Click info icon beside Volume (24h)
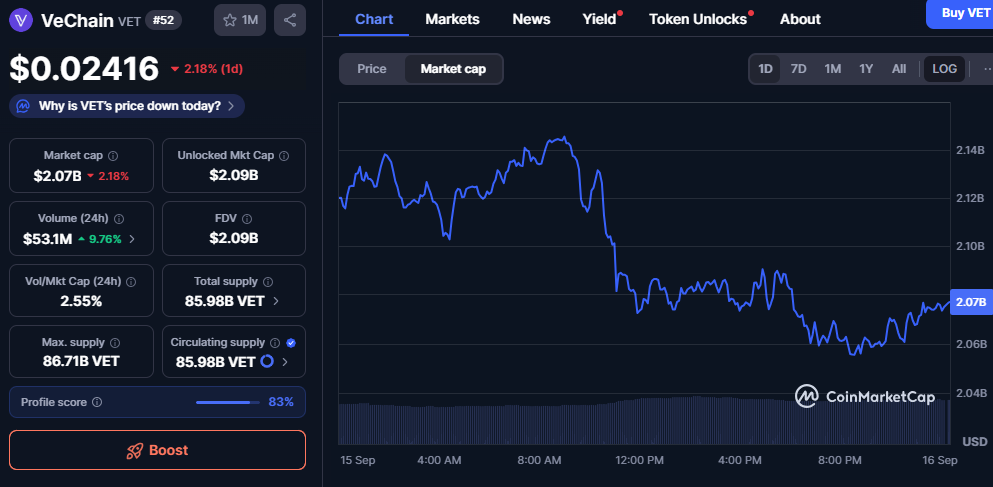993x487 pixels. 119,218
